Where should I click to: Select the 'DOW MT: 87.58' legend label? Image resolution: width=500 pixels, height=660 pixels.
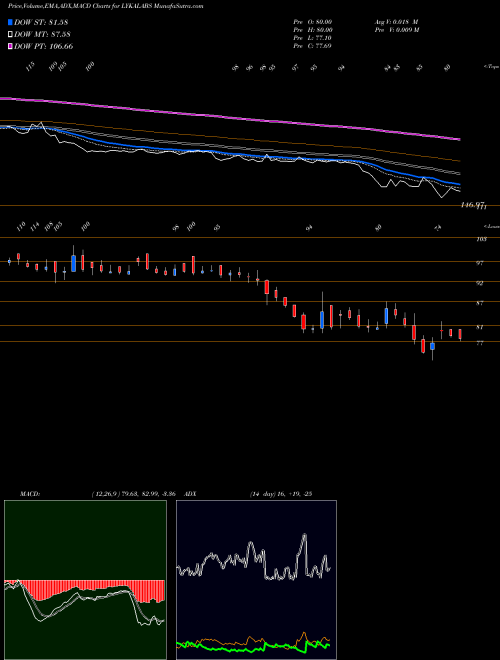(x=43, y=35)
